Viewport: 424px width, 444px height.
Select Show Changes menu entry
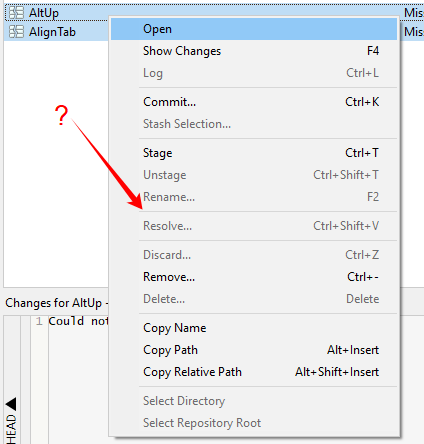(254, 51)
